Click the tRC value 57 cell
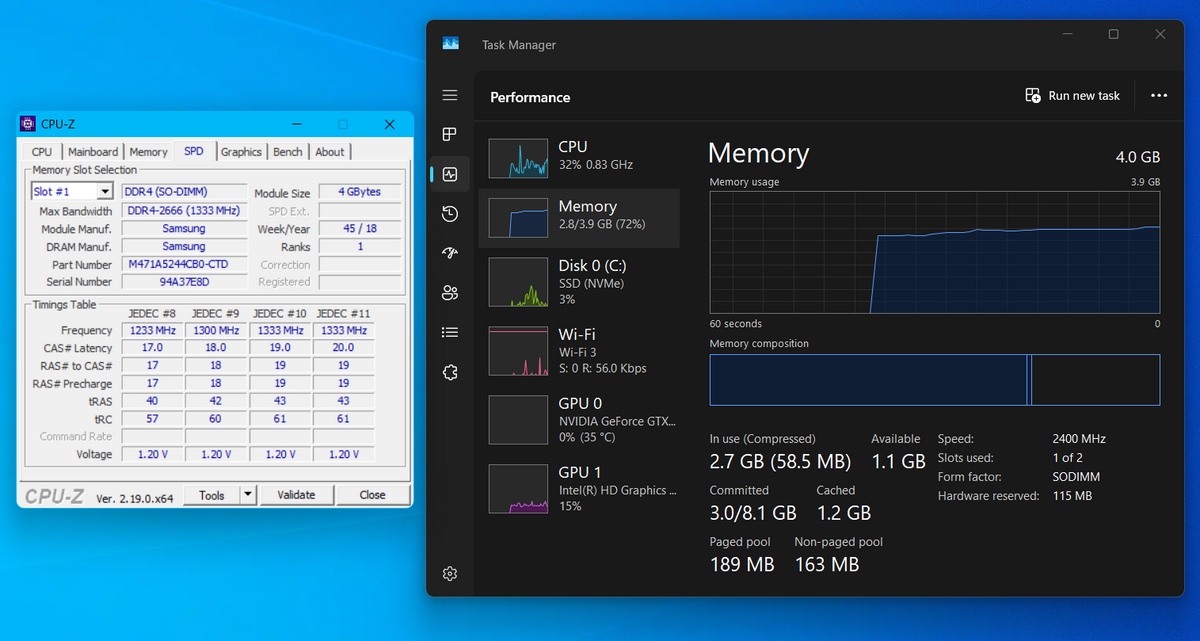Image resolution: width=1200 pixels, height=641 pixels. pyautogui.click(x=152, y=419)
